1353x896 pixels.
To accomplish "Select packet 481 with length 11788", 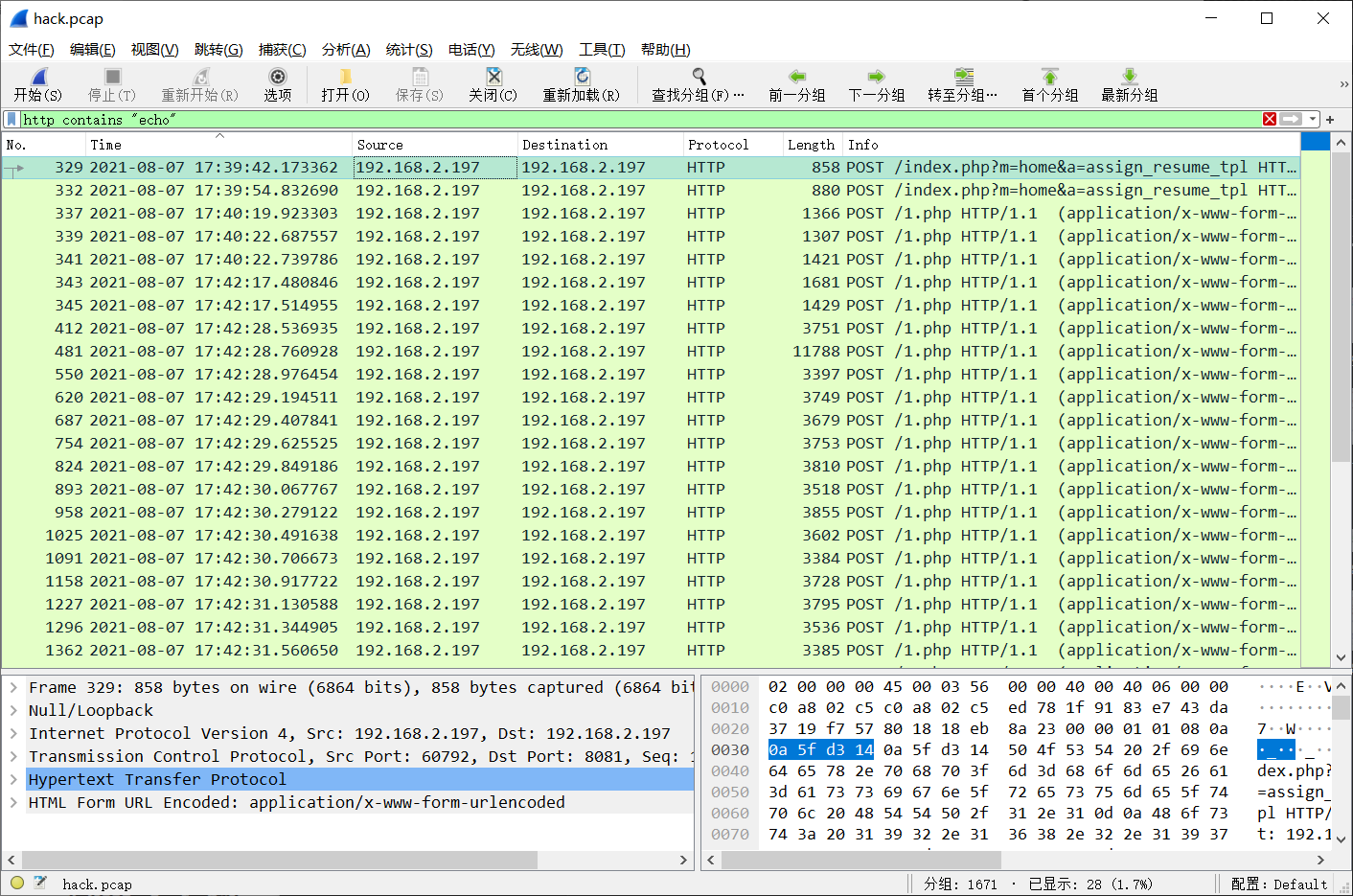I will click(x=651, y=352).
